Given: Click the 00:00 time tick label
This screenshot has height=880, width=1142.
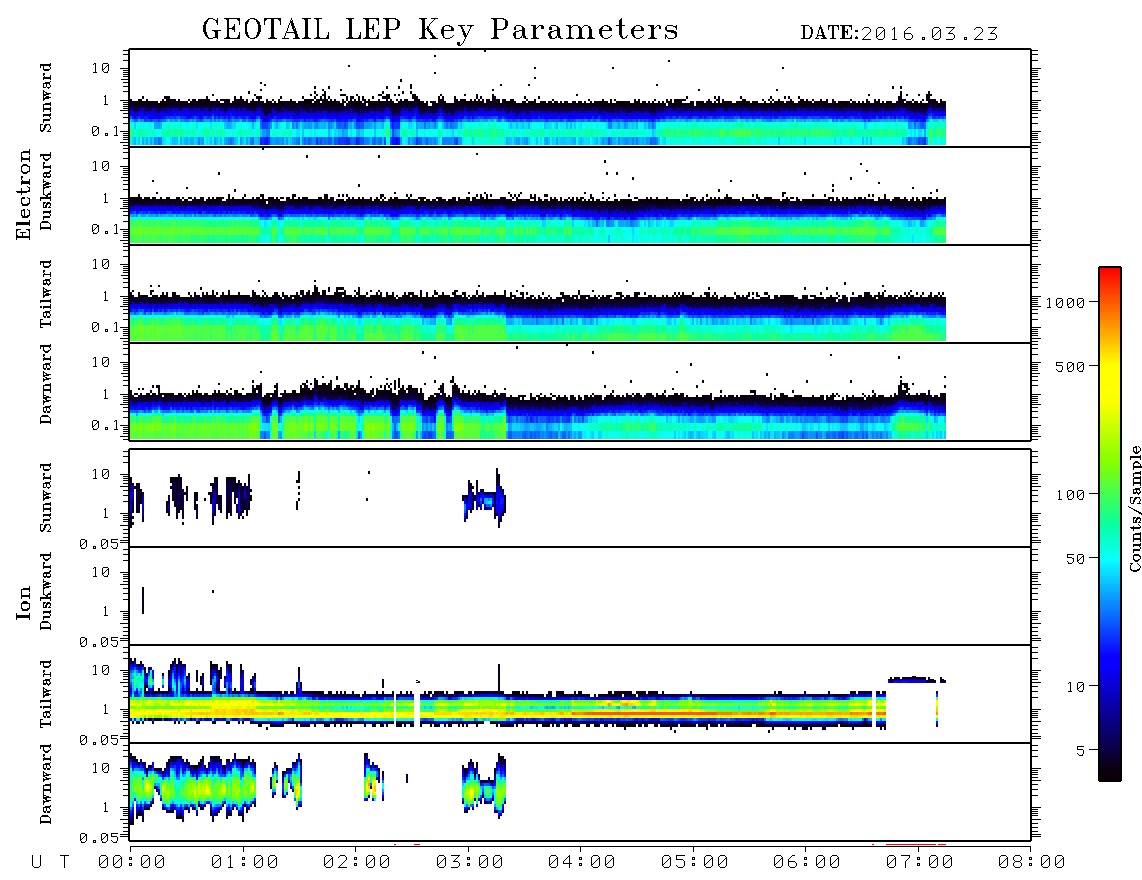Looking at the screenshot, I should coord(132,863).
